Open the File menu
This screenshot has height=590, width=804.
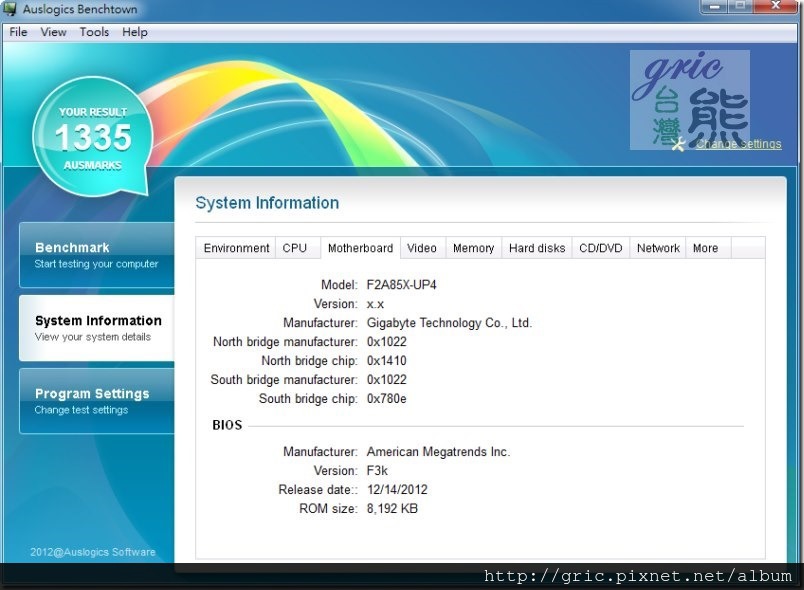click(x=18, y=32)
